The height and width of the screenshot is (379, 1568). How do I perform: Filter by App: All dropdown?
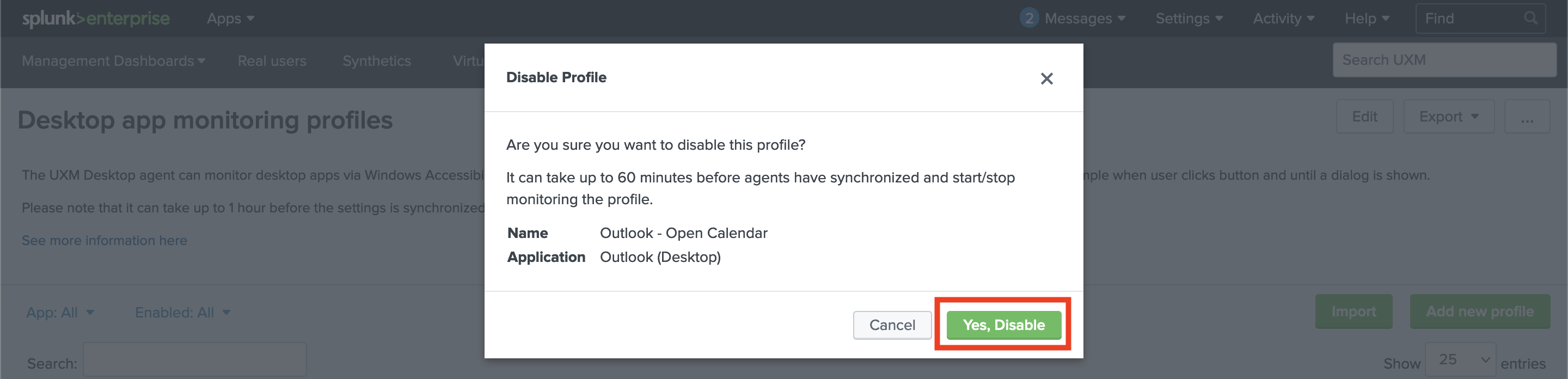tap(60, 313)
